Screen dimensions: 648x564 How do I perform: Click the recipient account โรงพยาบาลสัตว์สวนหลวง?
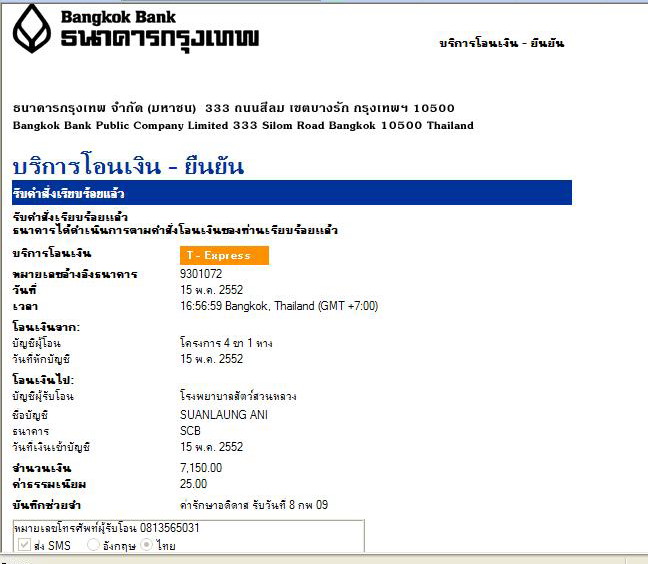tap(238, 396)
